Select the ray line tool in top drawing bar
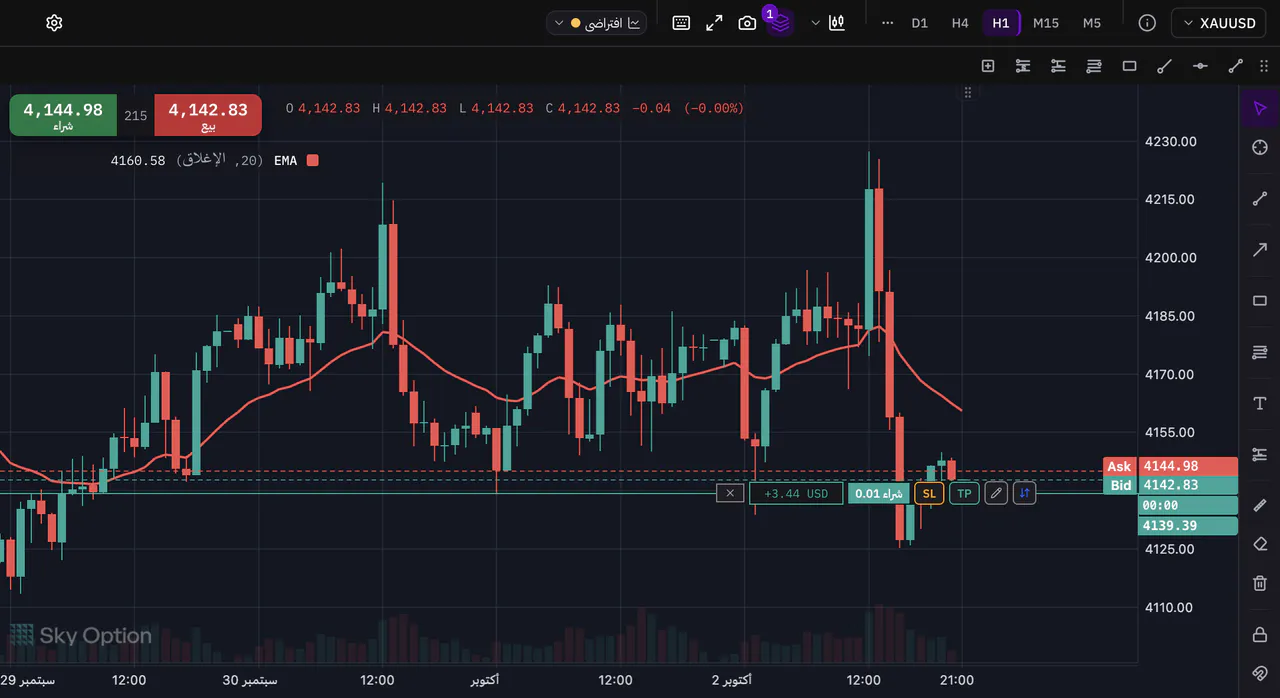 (1164, 66)
